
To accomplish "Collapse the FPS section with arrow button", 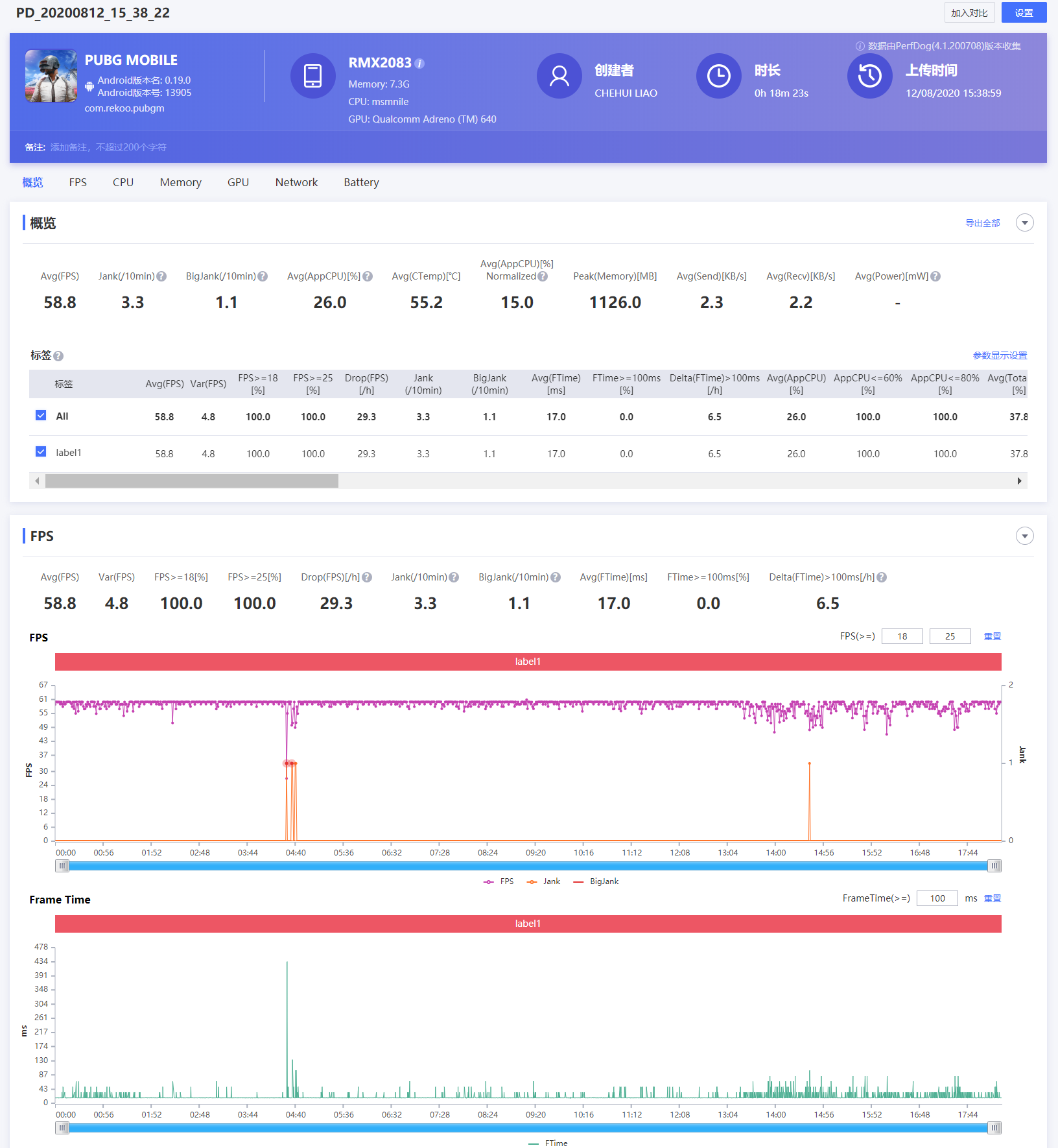I will [x=1024, y=536].
